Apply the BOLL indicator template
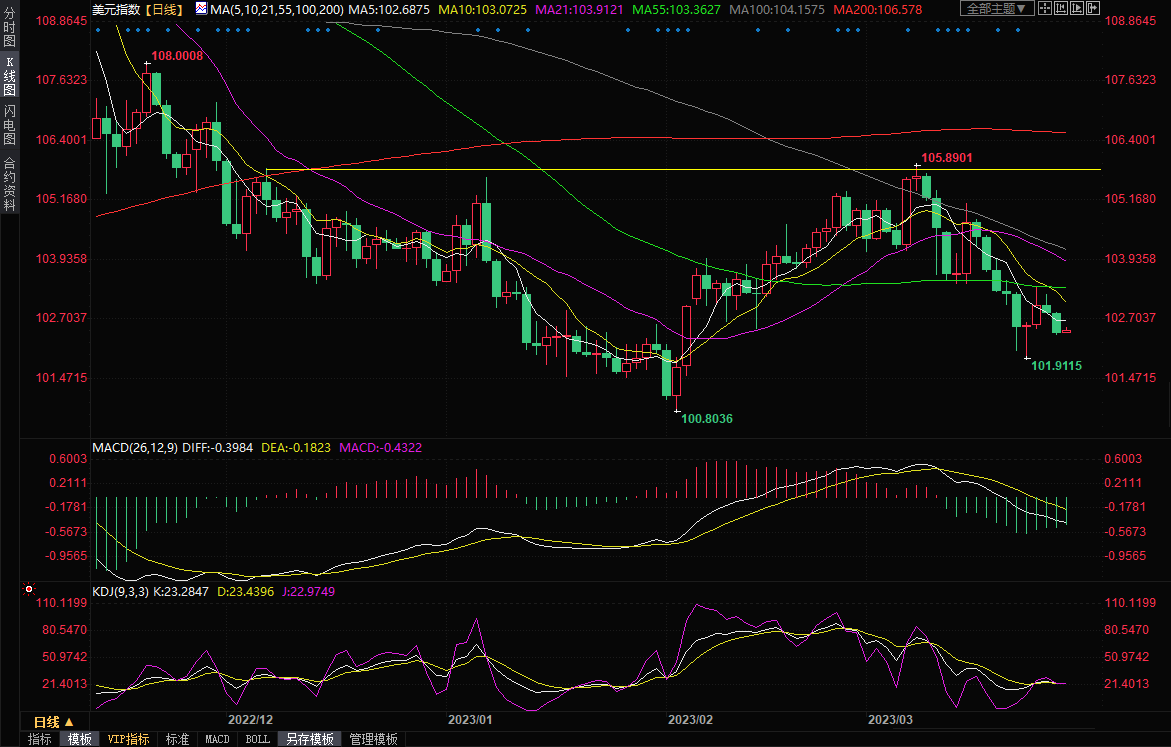The width and height of the screenshot is (1171, 747). (257, 739)
